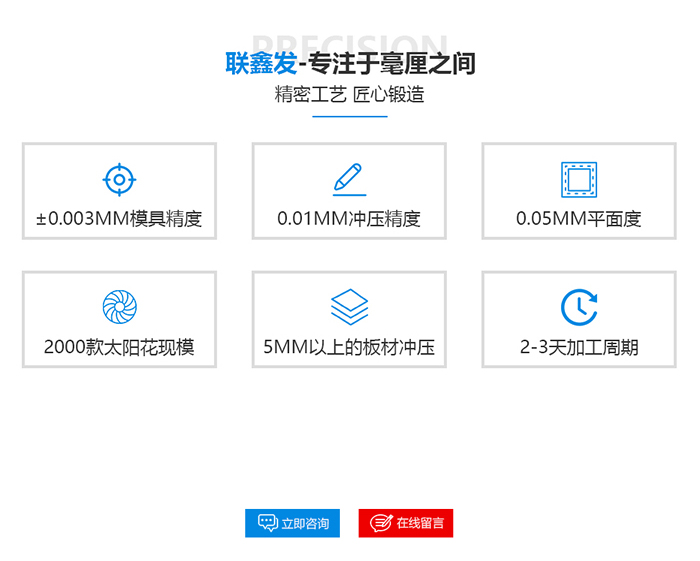The width and height of the screenshot is (700, 561).
Task: Select the 0.05MM平面度 label
Action: pos(579,219)
